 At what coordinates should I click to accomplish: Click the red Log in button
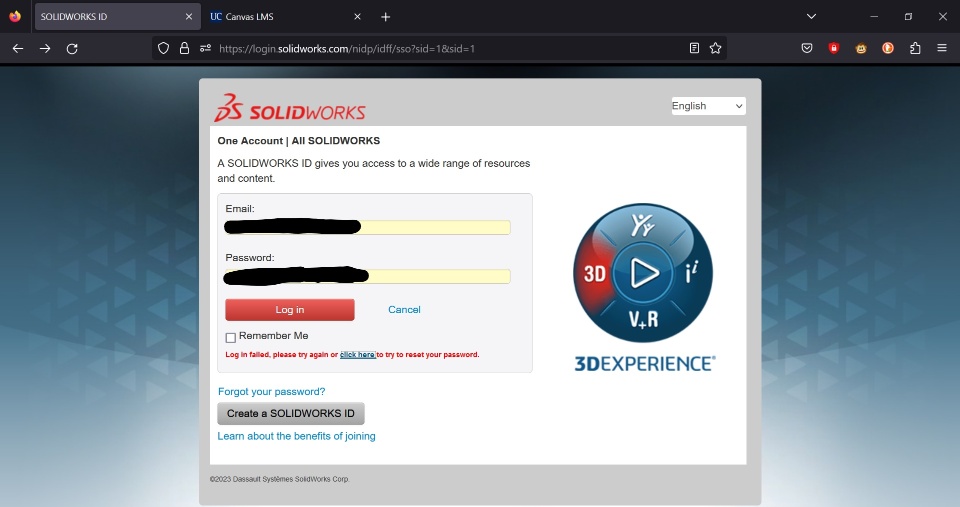tap(290, 310)
